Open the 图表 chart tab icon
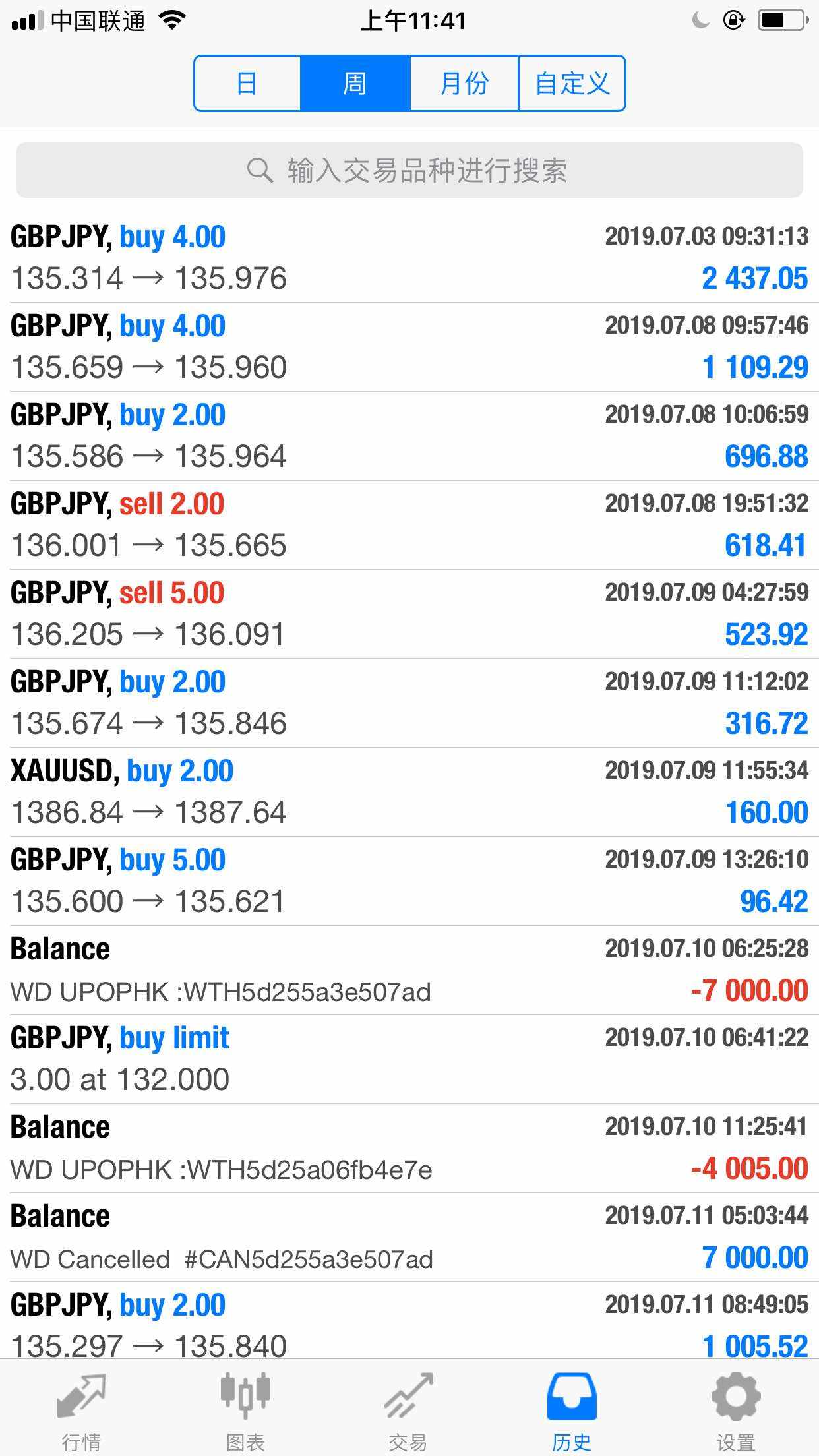The width and height of the screenshot is (819, 1456). click(245, 1395)
